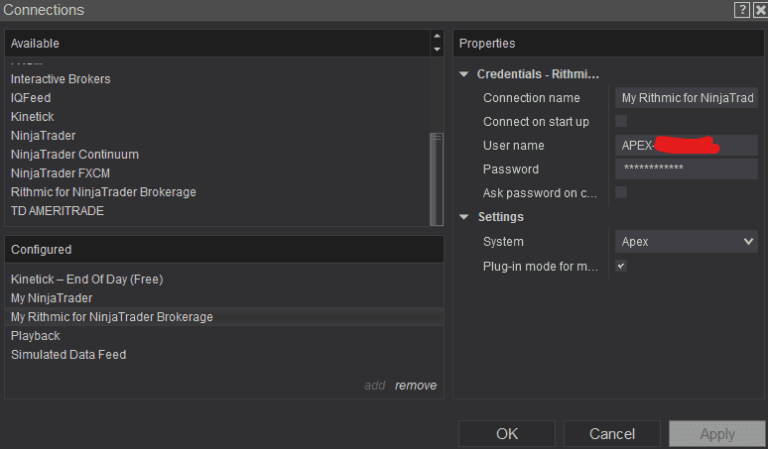The width and height of the screenshot is (768, 449).
Task: Click the Properties panel header
Action: pyautogui.click(x=608, y=43)
